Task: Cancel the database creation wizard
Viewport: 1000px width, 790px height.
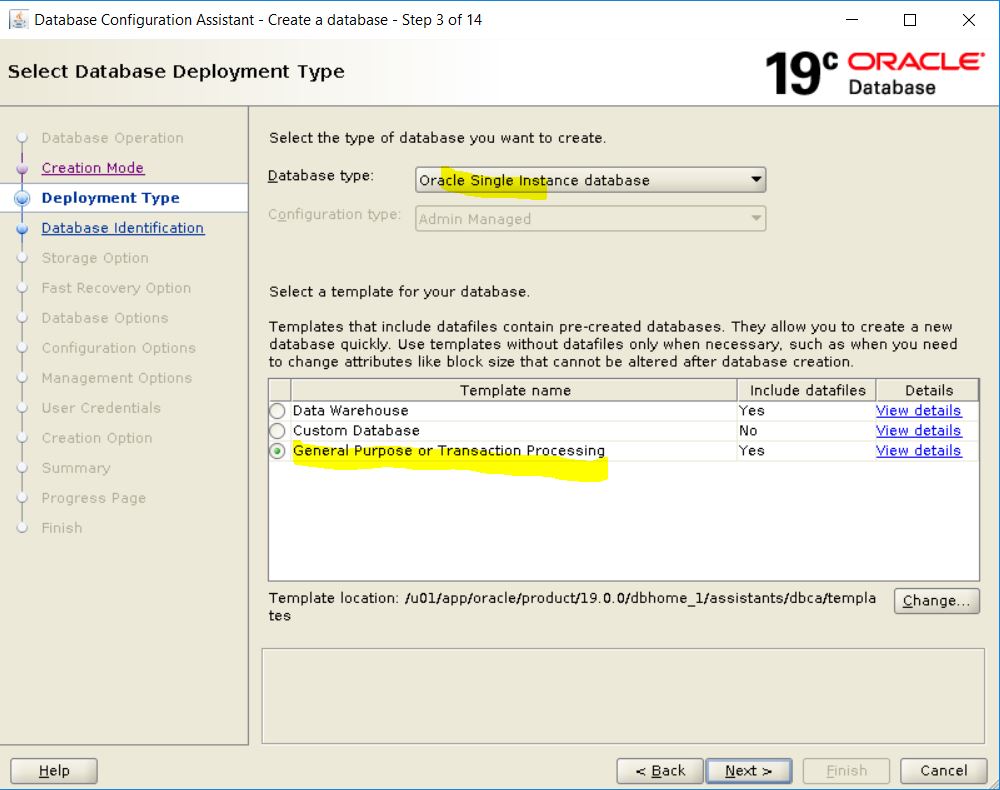Action: click(943, 771)
